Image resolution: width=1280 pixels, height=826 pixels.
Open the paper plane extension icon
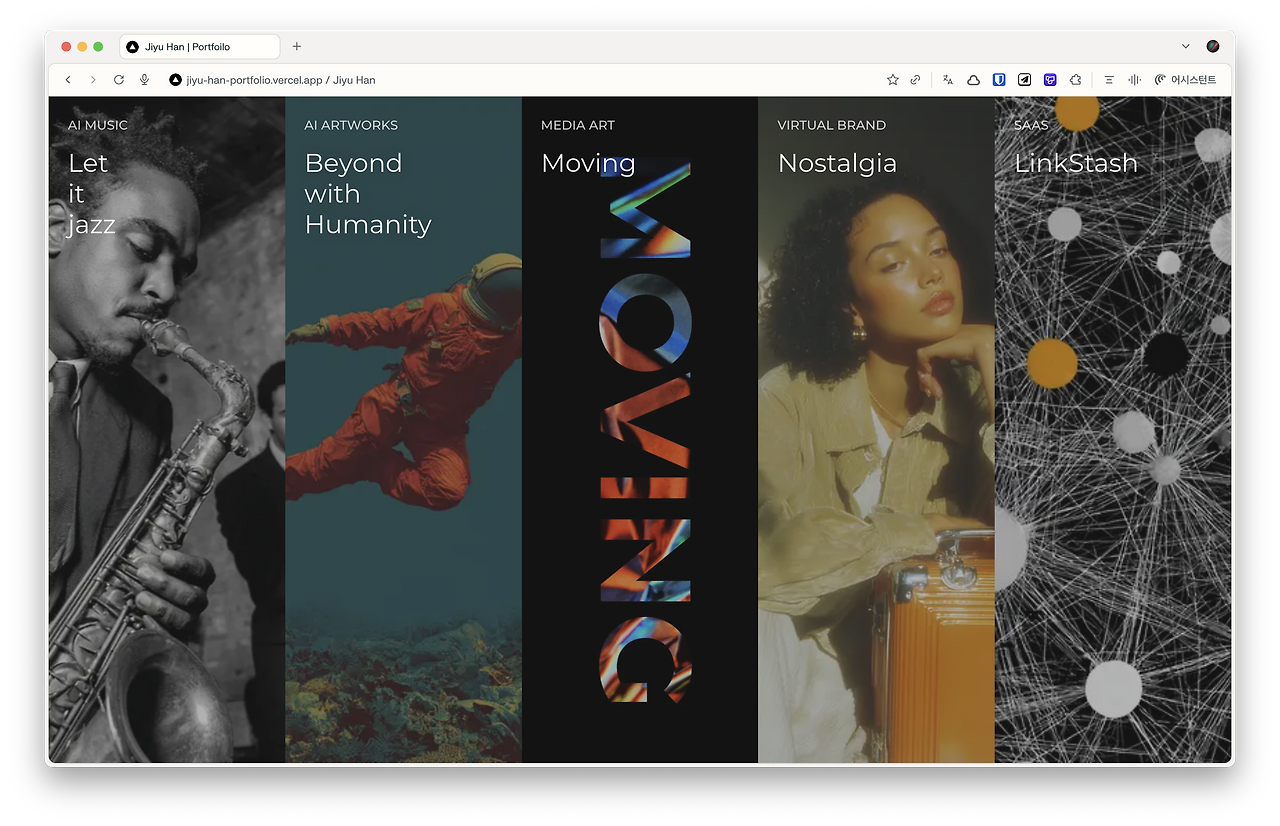point(1024,80)
